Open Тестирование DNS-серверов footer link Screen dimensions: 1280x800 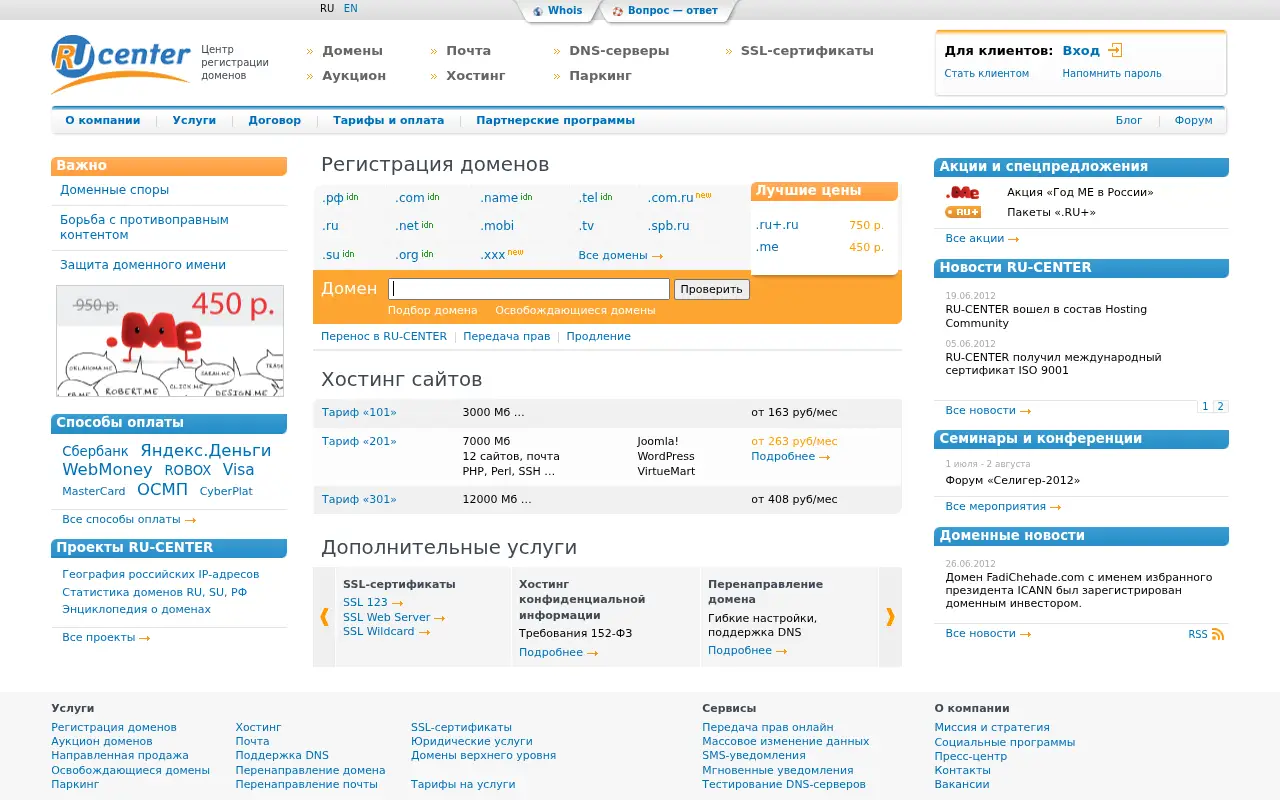coord(784,784)
